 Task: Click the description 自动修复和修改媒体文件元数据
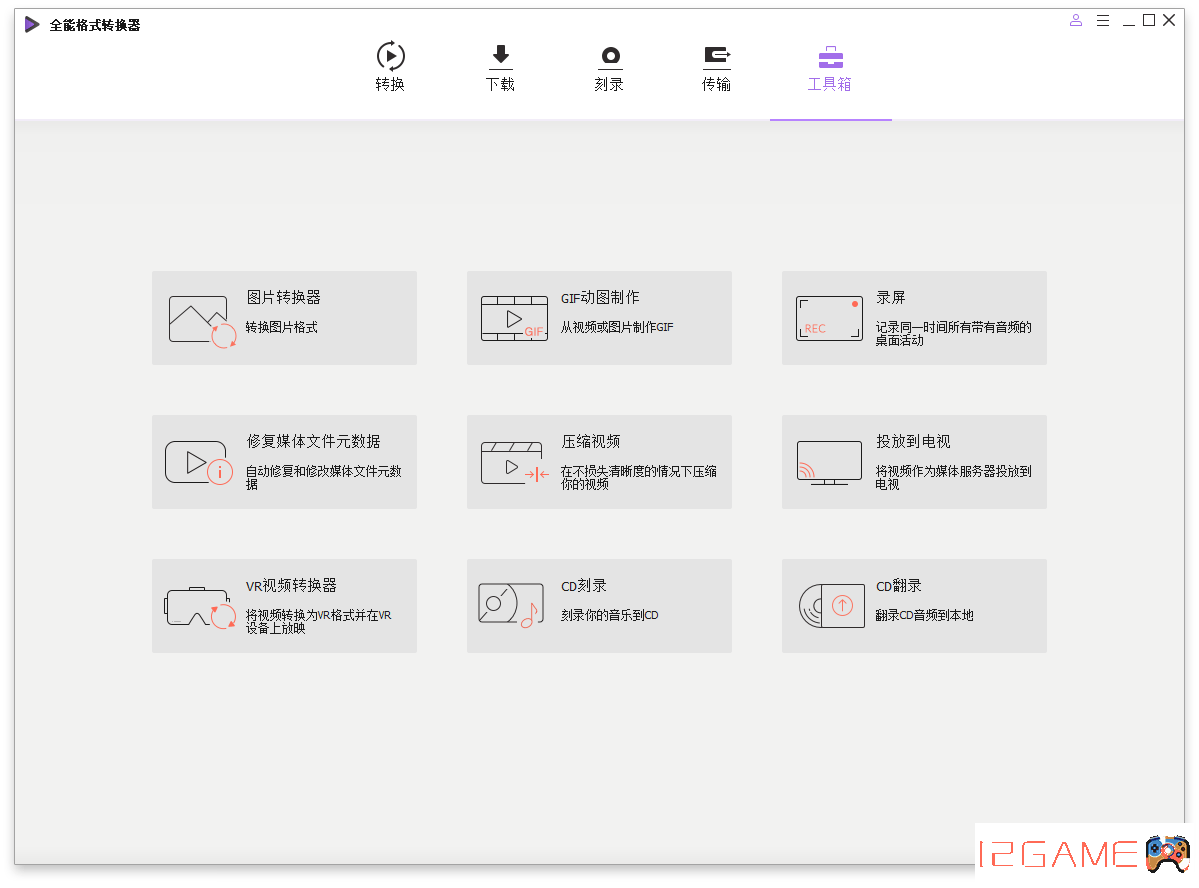[x=323, y=477]
